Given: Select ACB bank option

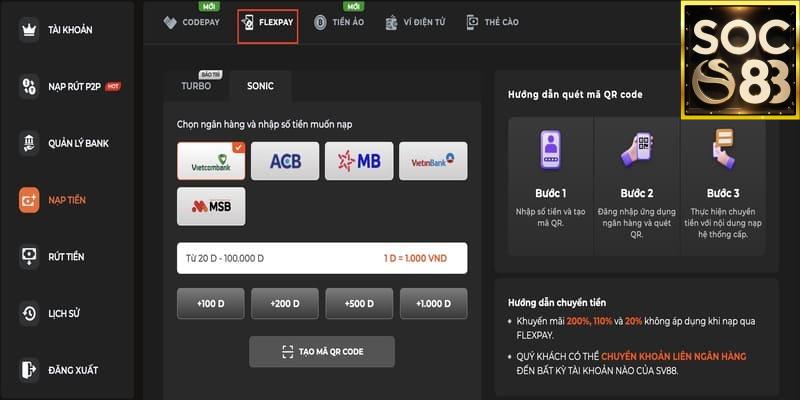Looking at the screenshot, I should [285, 161].
